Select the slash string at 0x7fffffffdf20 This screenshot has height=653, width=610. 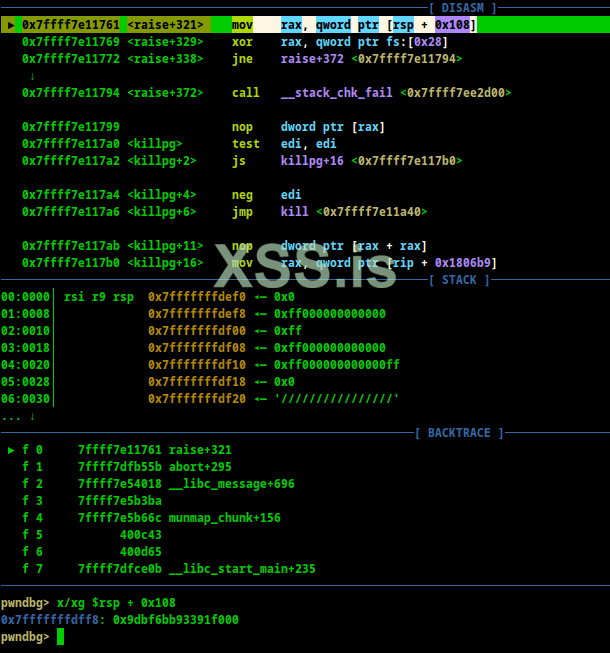pos(336,399)
